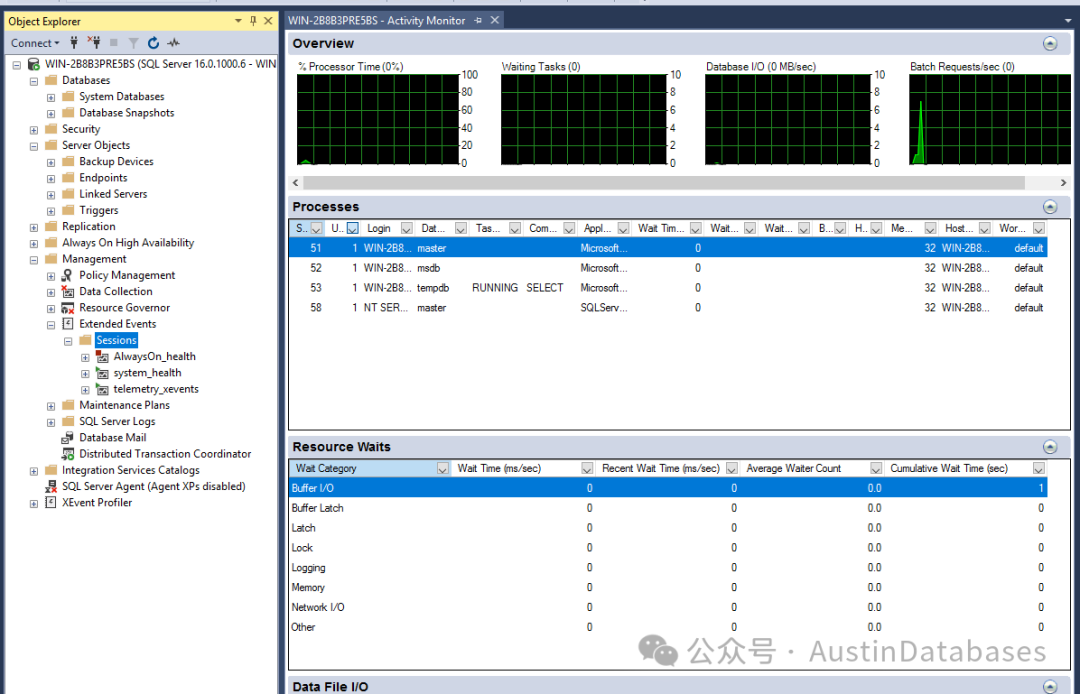
Task: Click the % Processor Time graph
Action: [377, 120]
